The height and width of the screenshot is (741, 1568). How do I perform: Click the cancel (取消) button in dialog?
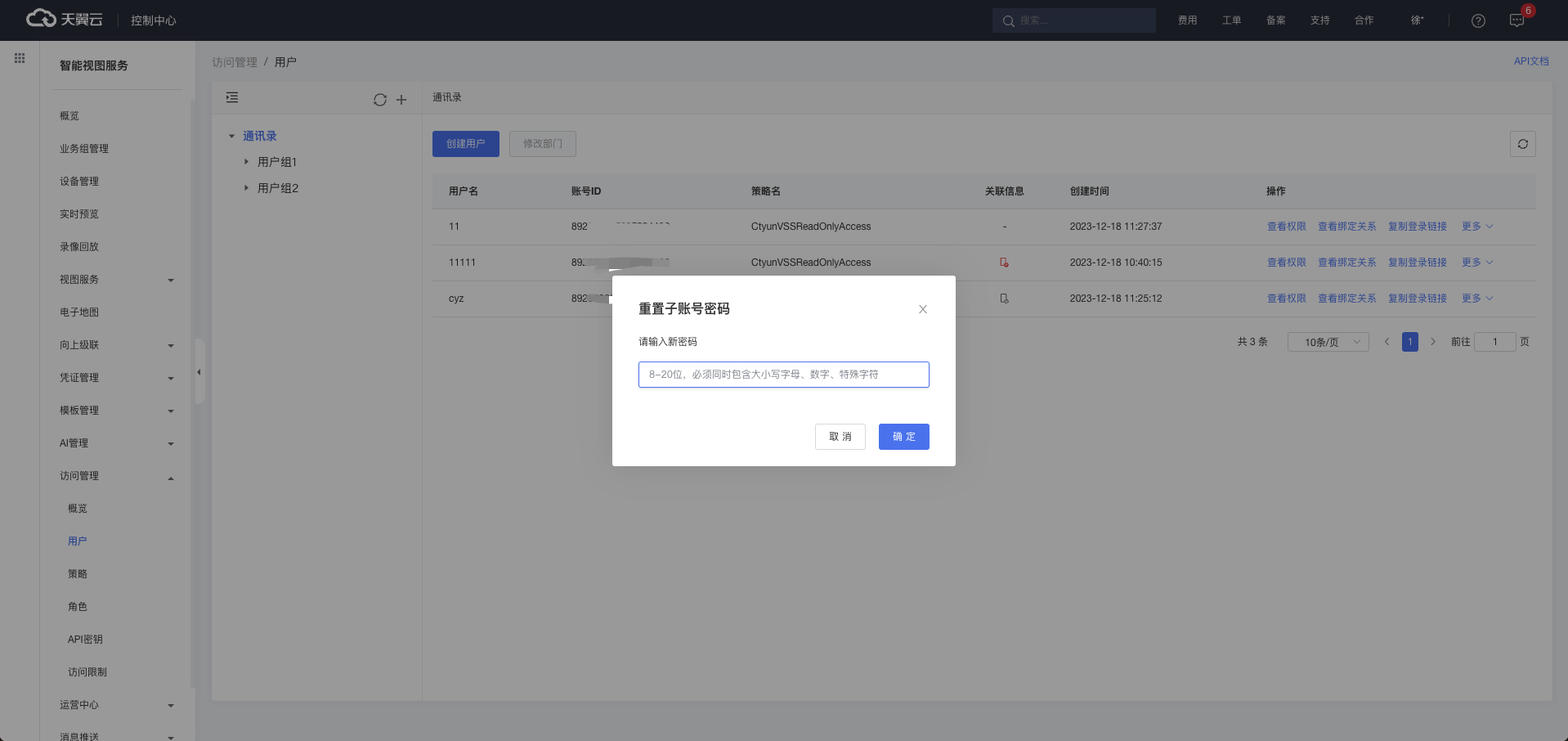pyautogui.click(x=840, y=437)
